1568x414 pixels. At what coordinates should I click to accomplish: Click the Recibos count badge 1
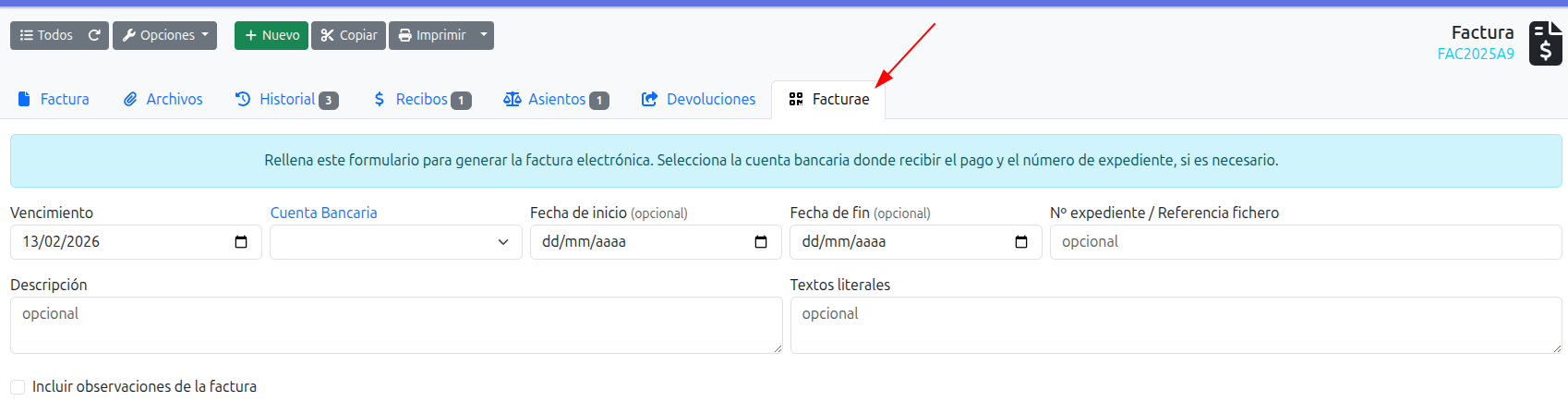461,100
